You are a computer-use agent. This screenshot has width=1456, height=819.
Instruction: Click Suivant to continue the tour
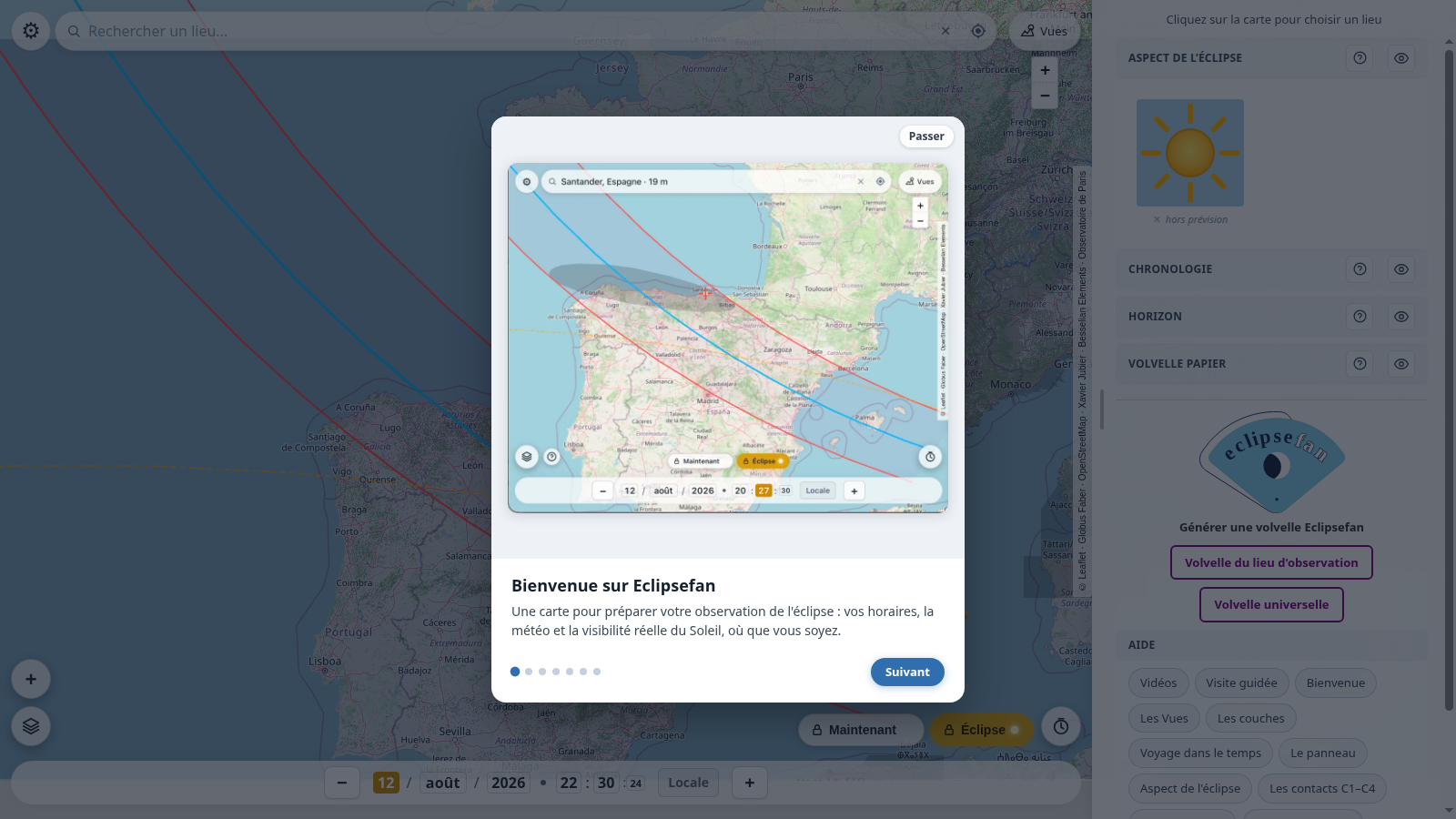[x=907, y=672]
